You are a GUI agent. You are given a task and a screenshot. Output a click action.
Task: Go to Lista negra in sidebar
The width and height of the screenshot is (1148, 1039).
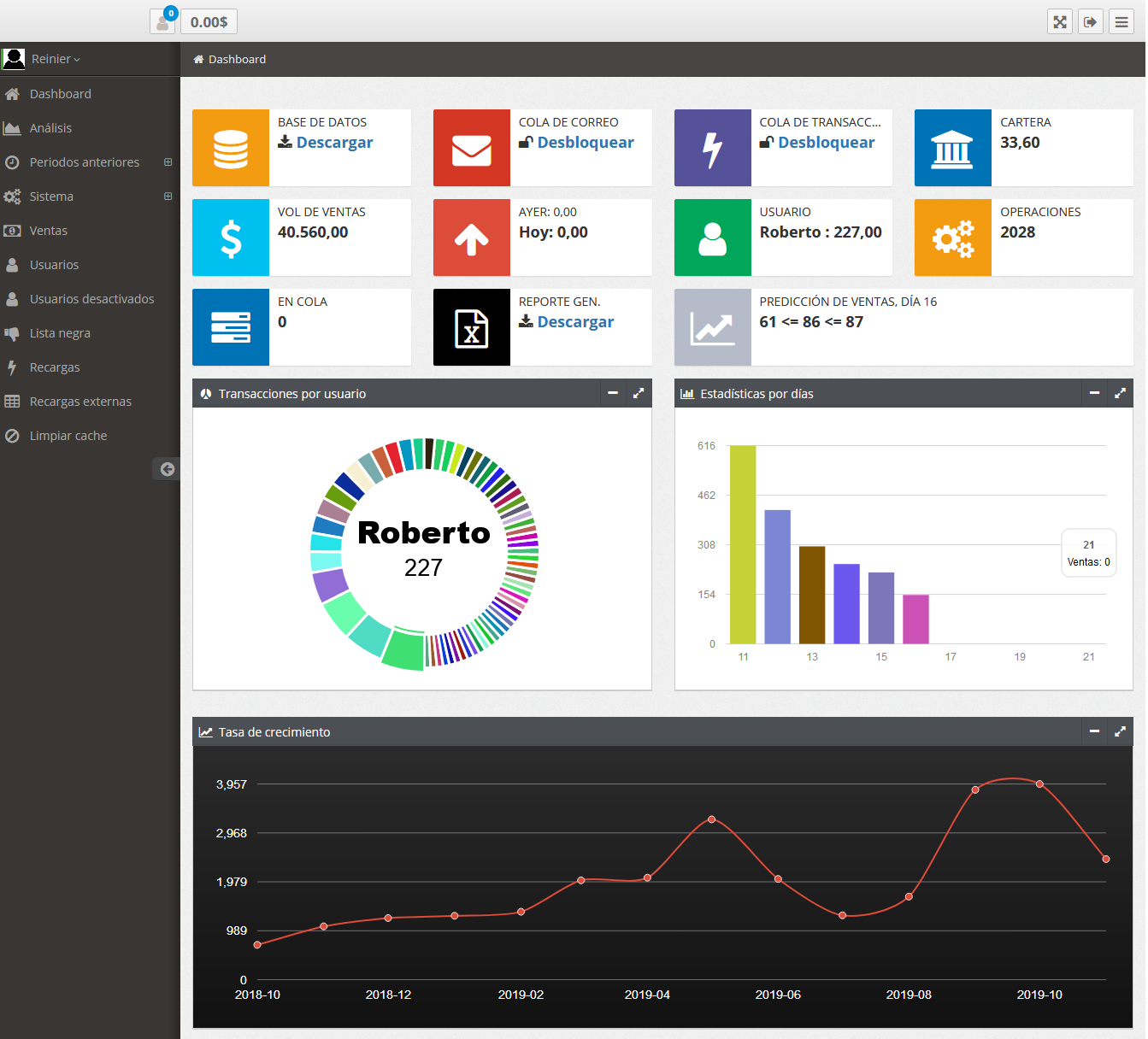click(x=60, y=333)
